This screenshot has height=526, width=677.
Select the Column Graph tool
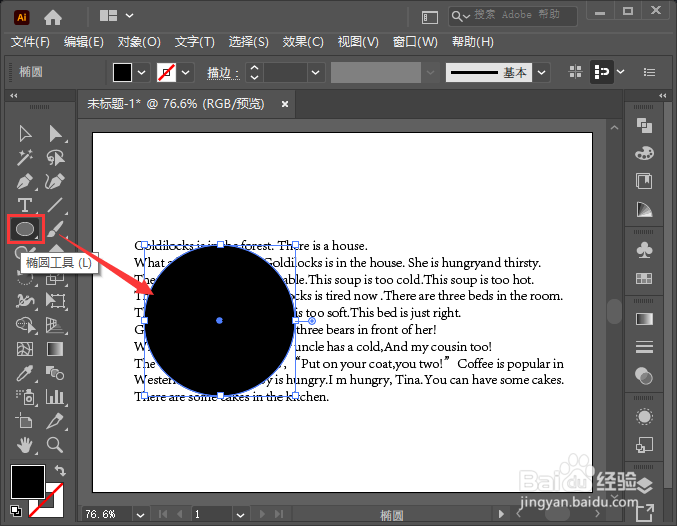pyautogui.click(x=55, y=396)
